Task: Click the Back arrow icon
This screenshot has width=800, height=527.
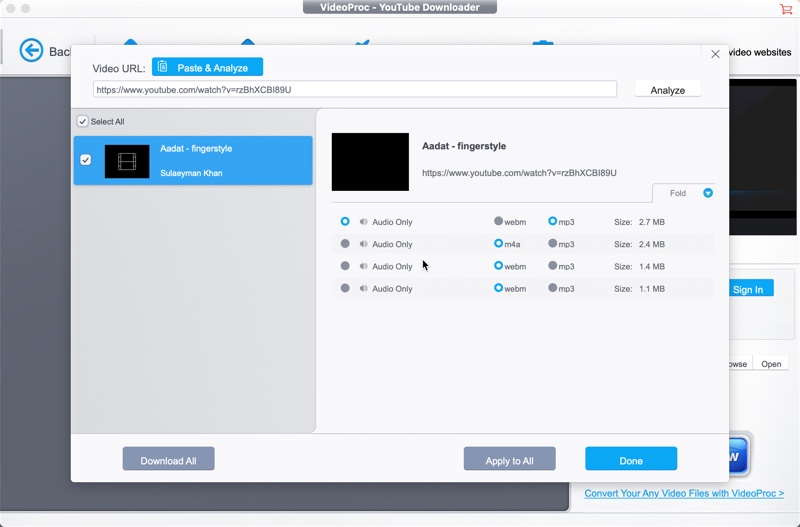Action: pyautogui.click(x=31, y=51)
